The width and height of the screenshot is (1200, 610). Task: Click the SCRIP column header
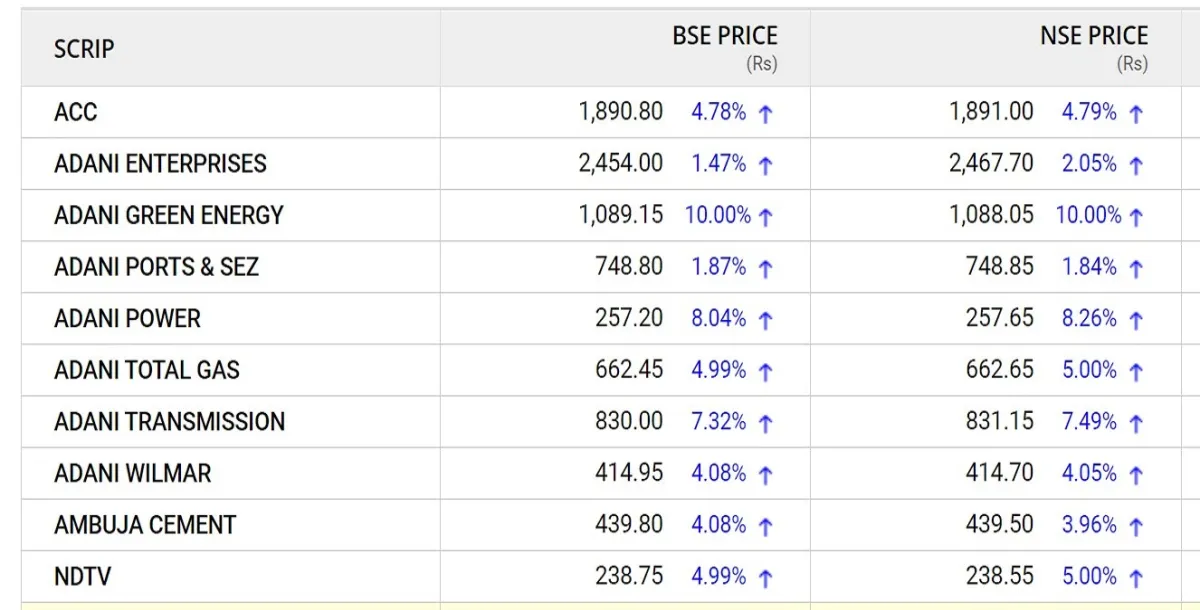pyautogui.click(x=84, y=49)
